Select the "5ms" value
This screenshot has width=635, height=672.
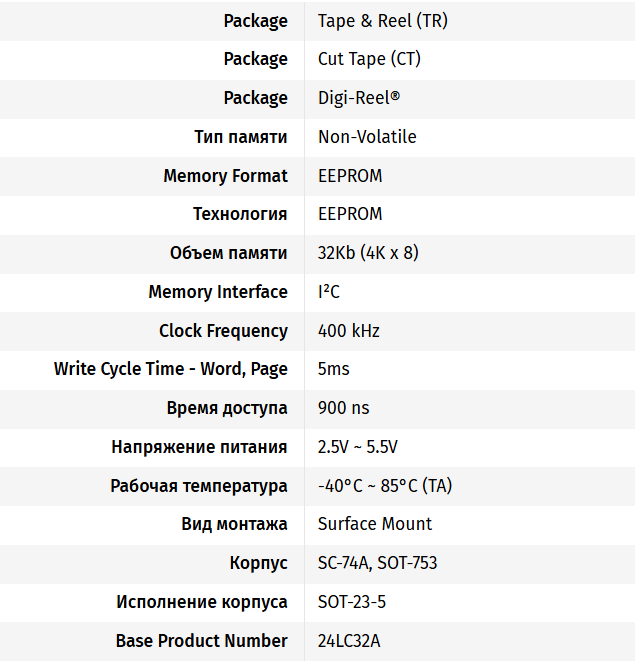[x=334, y=369]
